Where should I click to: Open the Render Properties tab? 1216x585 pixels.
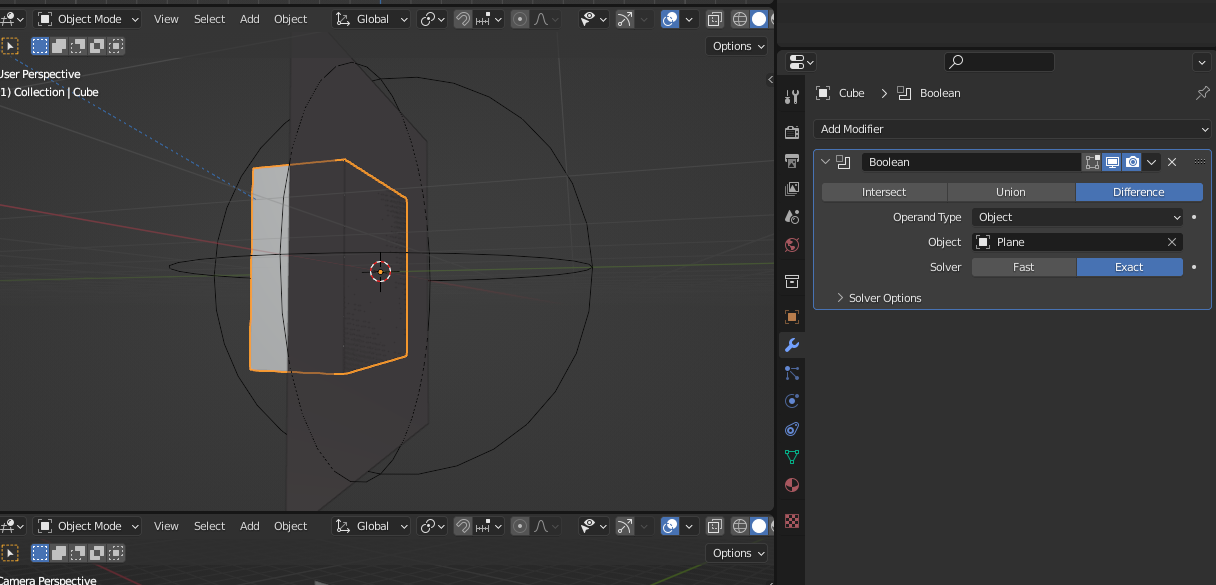coord(791,131)
